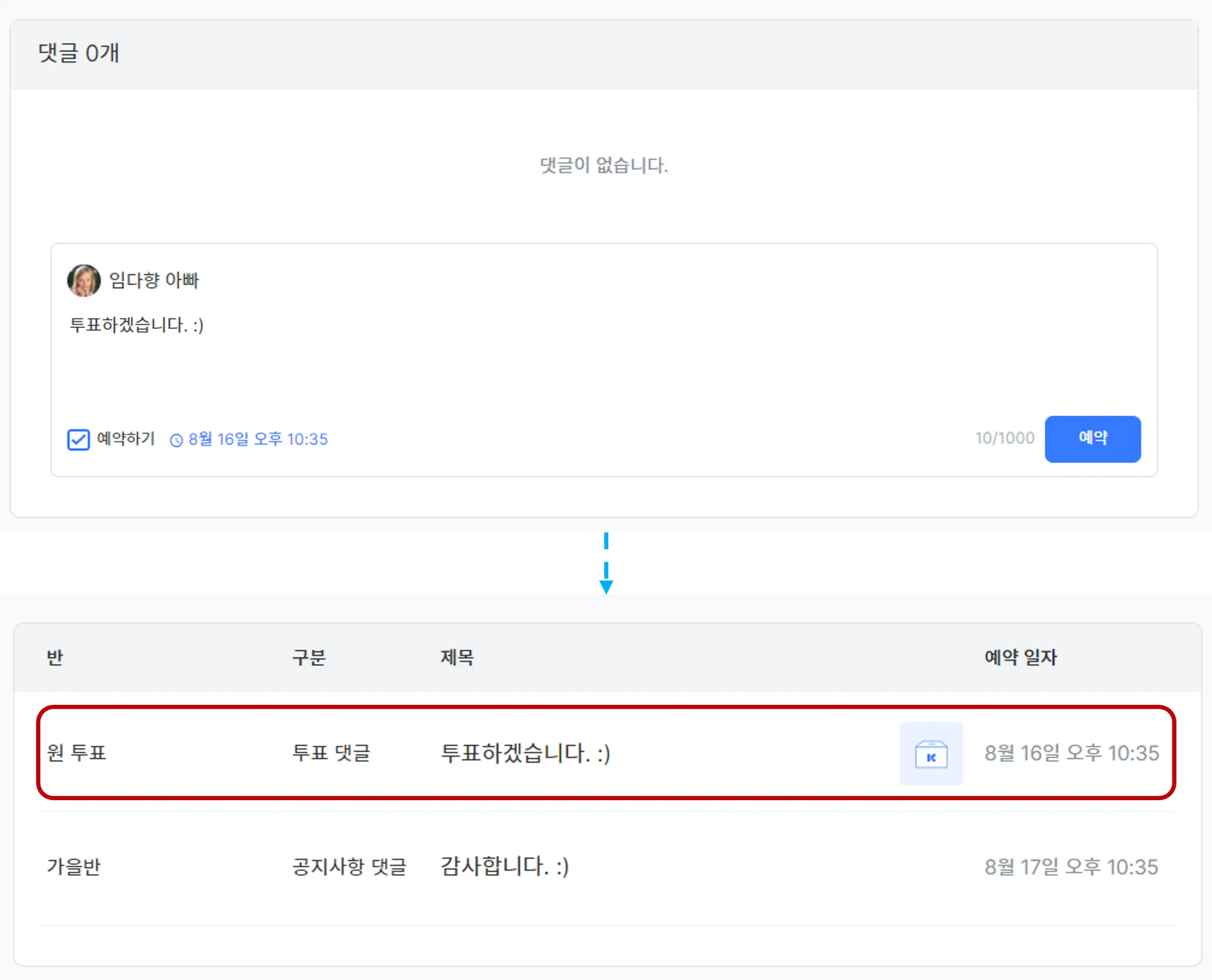Click the 공지사항 댓글 type cell

coord(349,867)
